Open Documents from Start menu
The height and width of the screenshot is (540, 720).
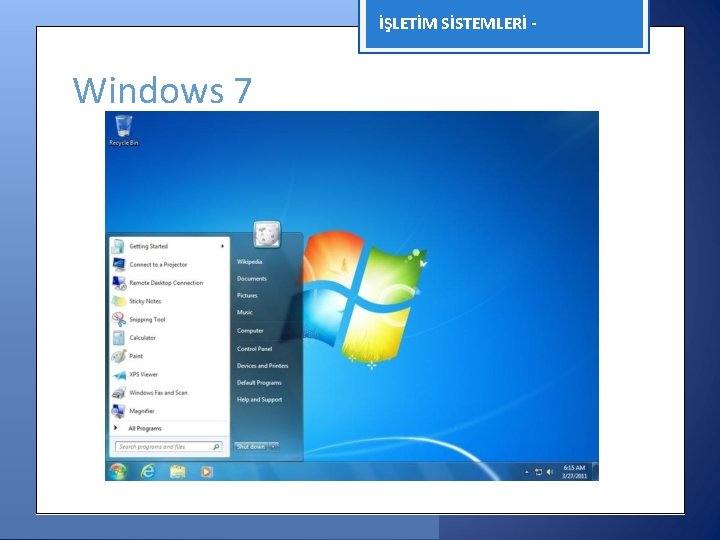click(x=252, y=279)
